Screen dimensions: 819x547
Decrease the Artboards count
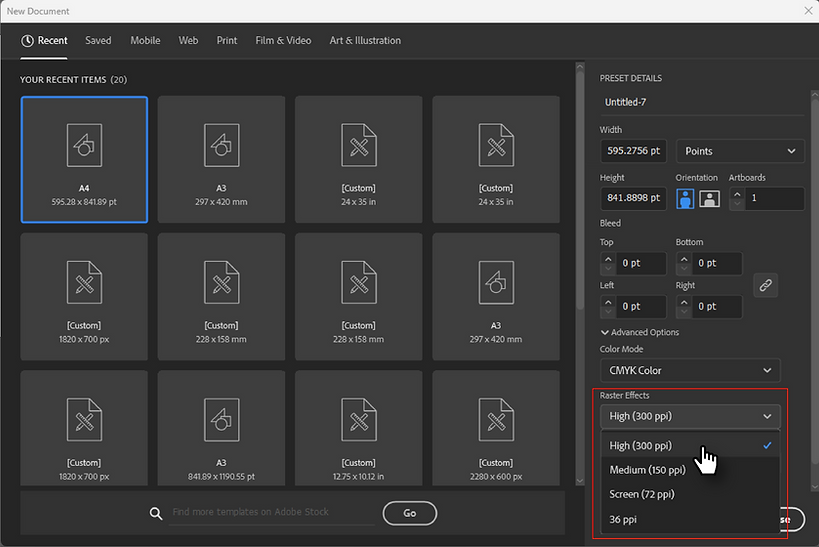[x=737, y=203]
